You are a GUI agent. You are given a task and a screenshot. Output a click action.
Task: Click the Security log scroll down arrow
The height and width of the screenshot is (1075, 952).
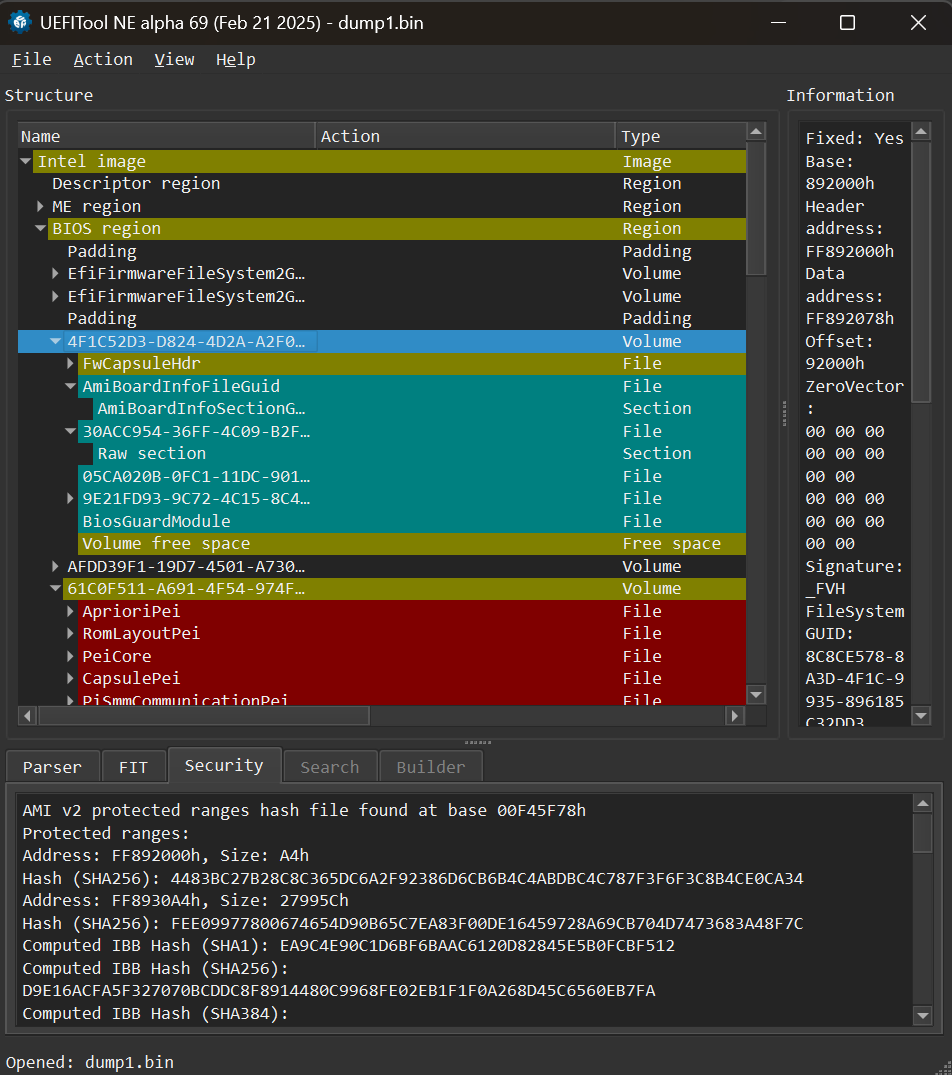[923, 1016]
